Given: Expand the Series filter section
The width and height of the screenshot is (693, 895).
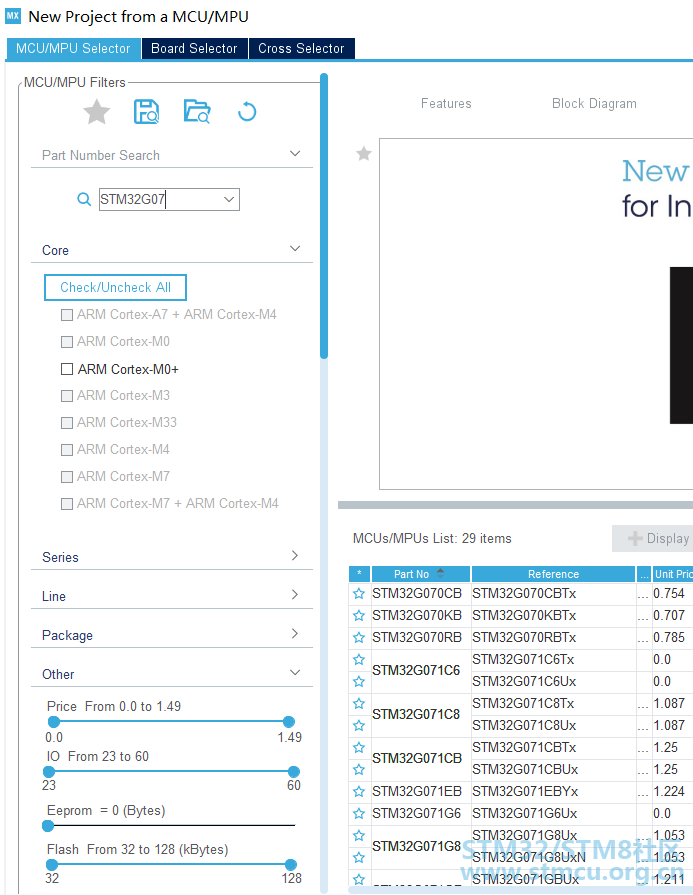Looking at the screenshot, I should (x=295, y=555).
